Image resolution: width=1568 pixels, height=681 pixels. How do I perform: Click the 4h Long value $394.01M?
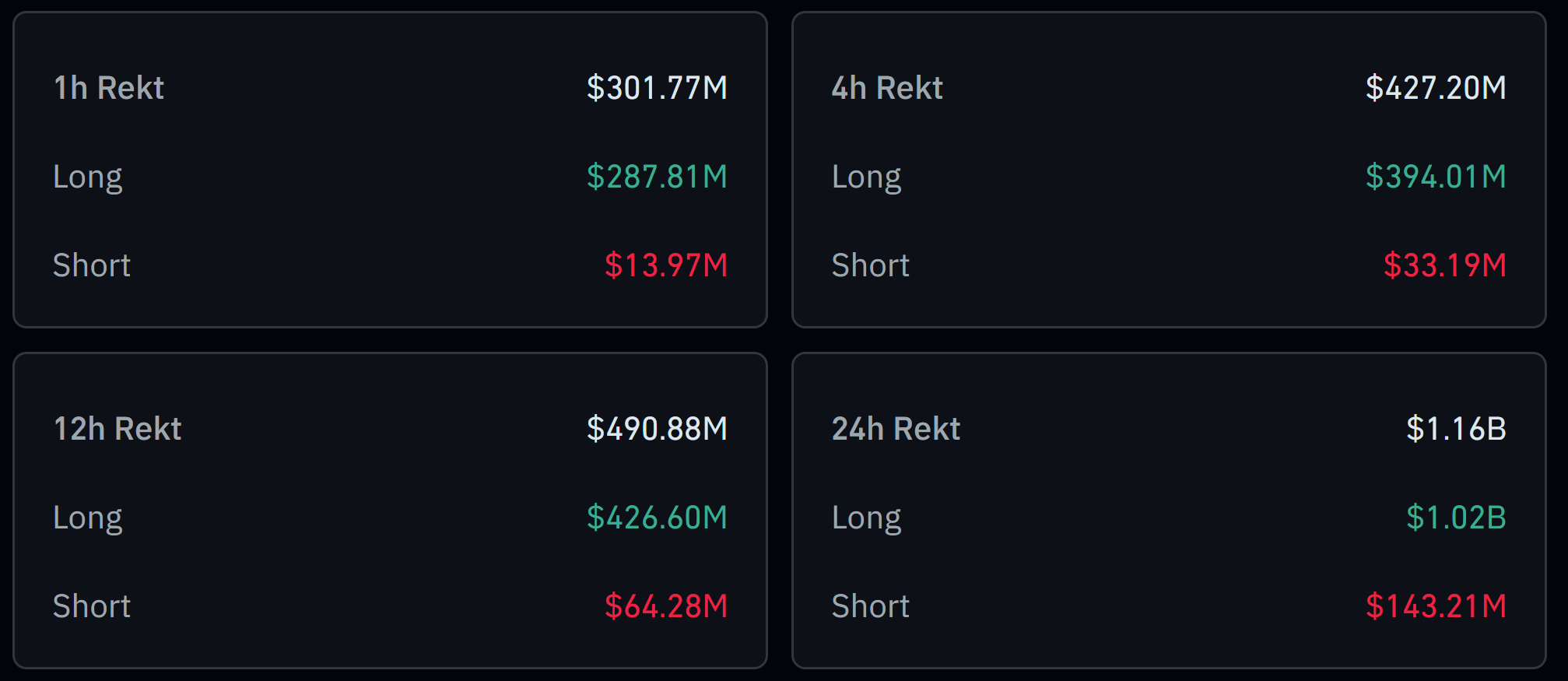1436,177
